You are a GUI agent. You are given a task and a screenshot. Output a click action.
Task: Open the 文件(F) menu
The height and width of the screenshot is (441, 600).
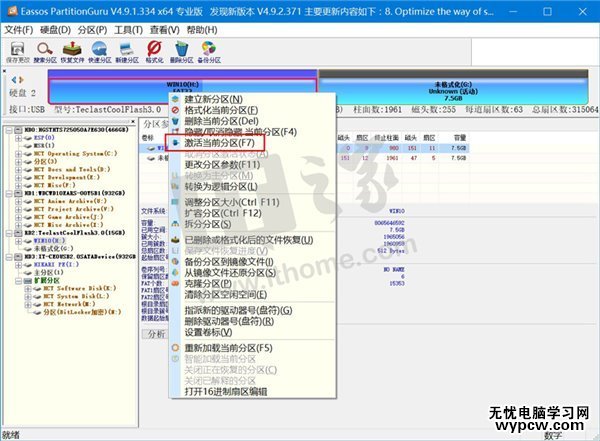(19, 30)
